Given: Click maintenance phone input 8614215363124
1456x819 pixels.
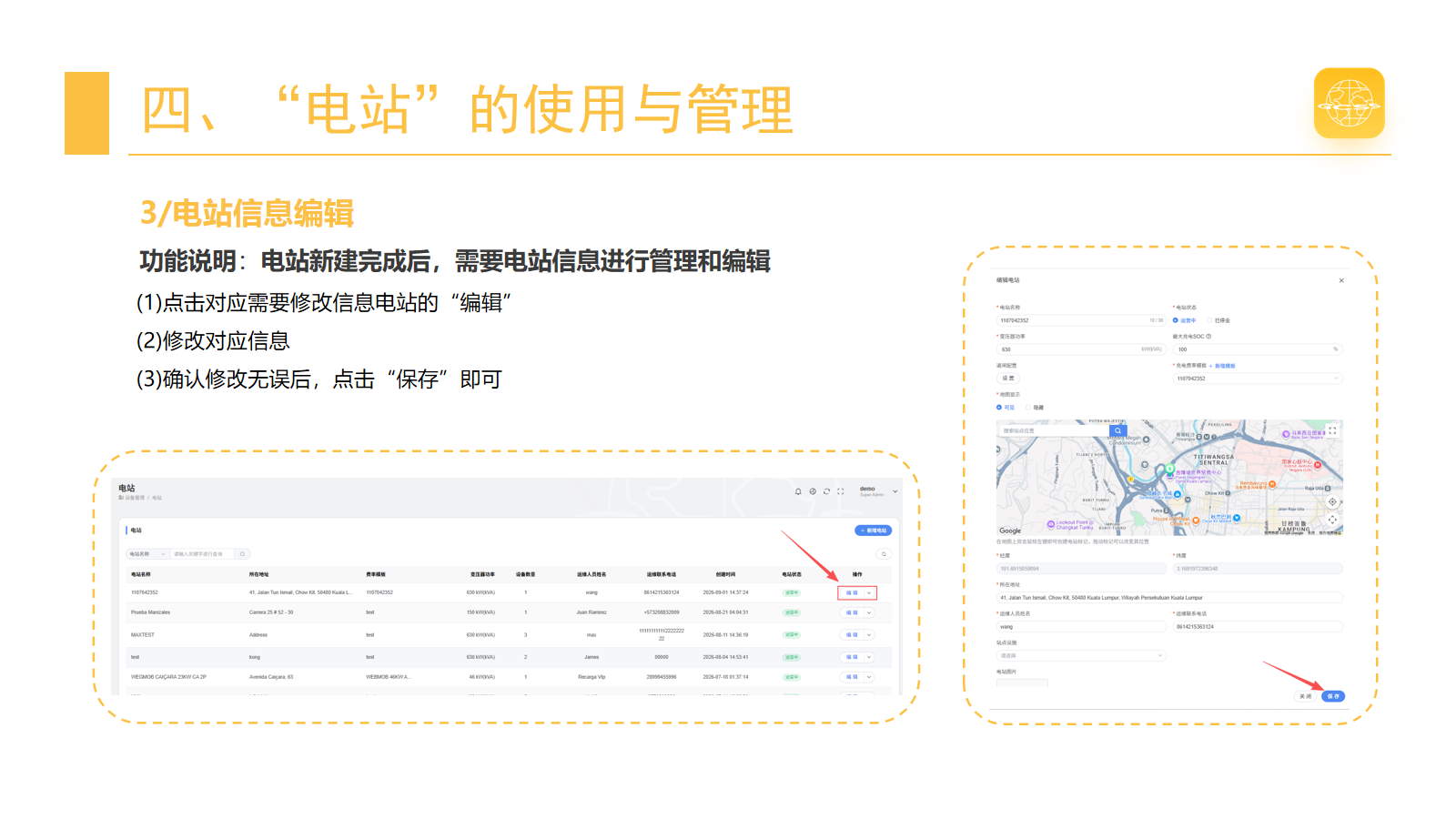Looking at the screenshot, I should [1258, 627].
